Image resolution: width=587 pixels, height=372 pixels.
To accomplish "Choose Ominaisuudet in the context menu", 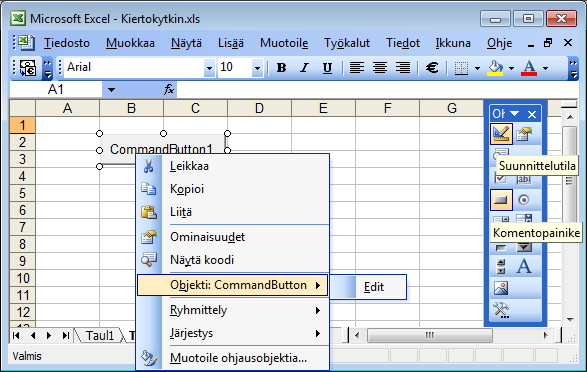I will (233, 237).
